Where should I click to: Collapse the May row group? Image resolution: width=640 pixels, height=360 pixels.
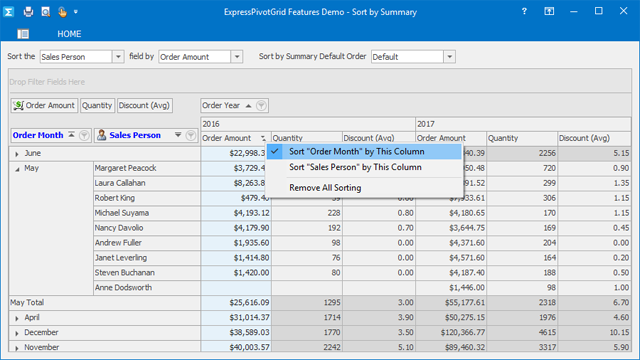[x=17, y=169]
